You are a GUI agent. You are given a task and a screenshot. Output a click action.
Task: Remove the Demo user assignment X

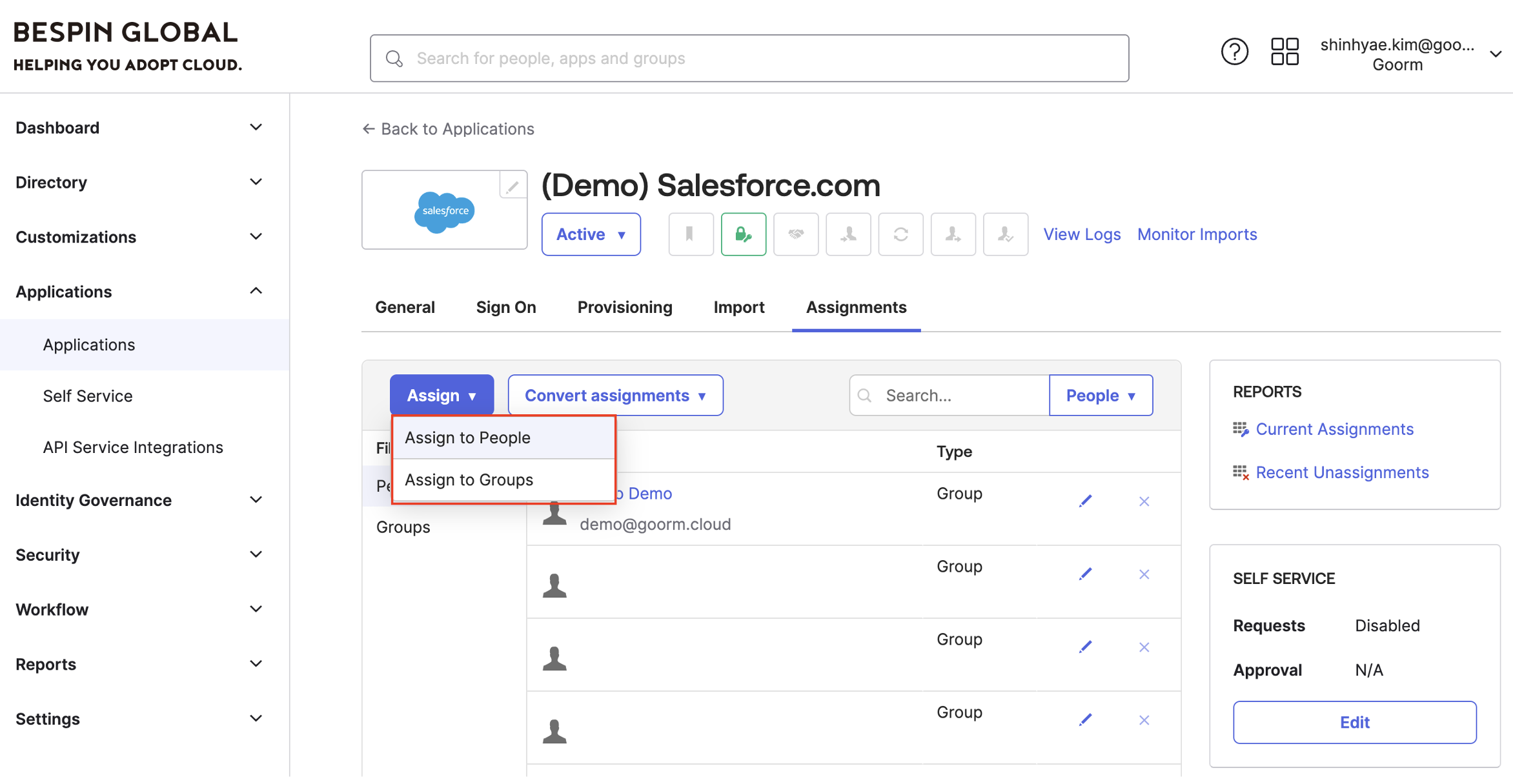pos(1144,501)
